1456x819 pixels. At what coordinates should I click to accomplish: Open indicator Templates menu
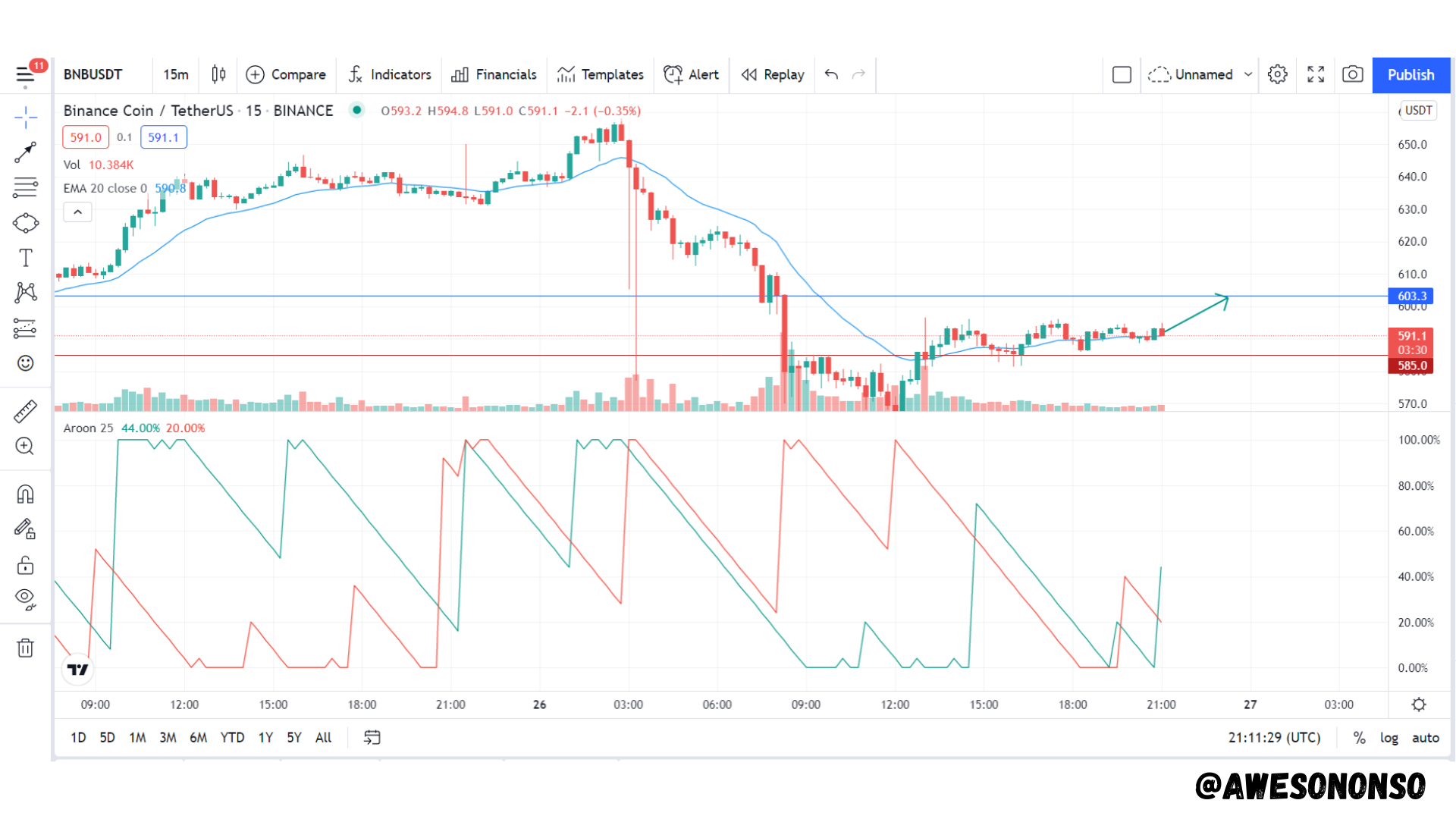[600, 74]
